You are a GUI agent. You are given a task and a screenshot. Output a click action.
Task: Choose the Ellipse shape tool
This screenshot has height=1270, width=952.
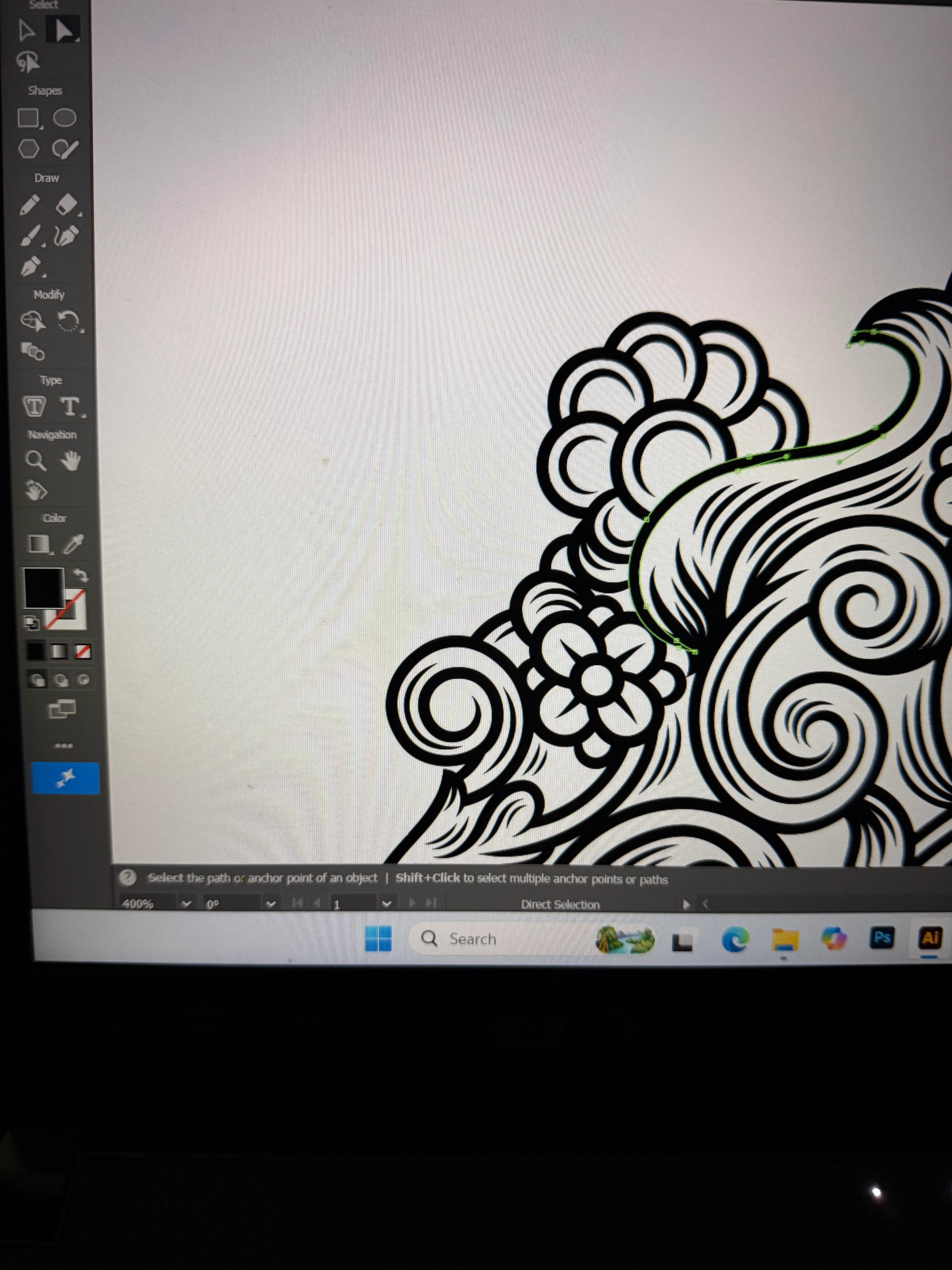tap(65, 118)
